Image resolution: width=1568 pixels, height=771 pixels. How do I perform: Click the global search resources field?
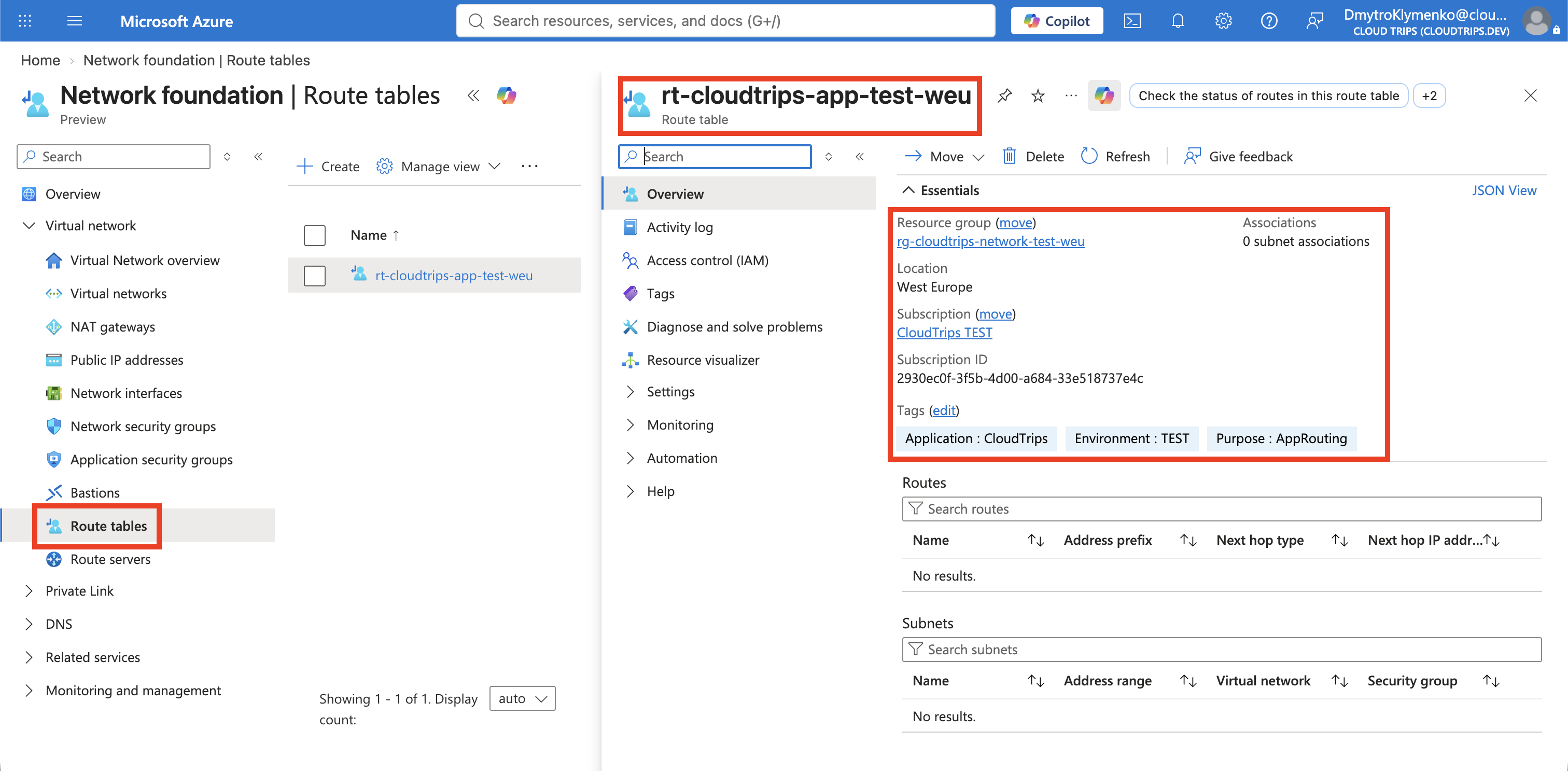[x=725, y=21]
